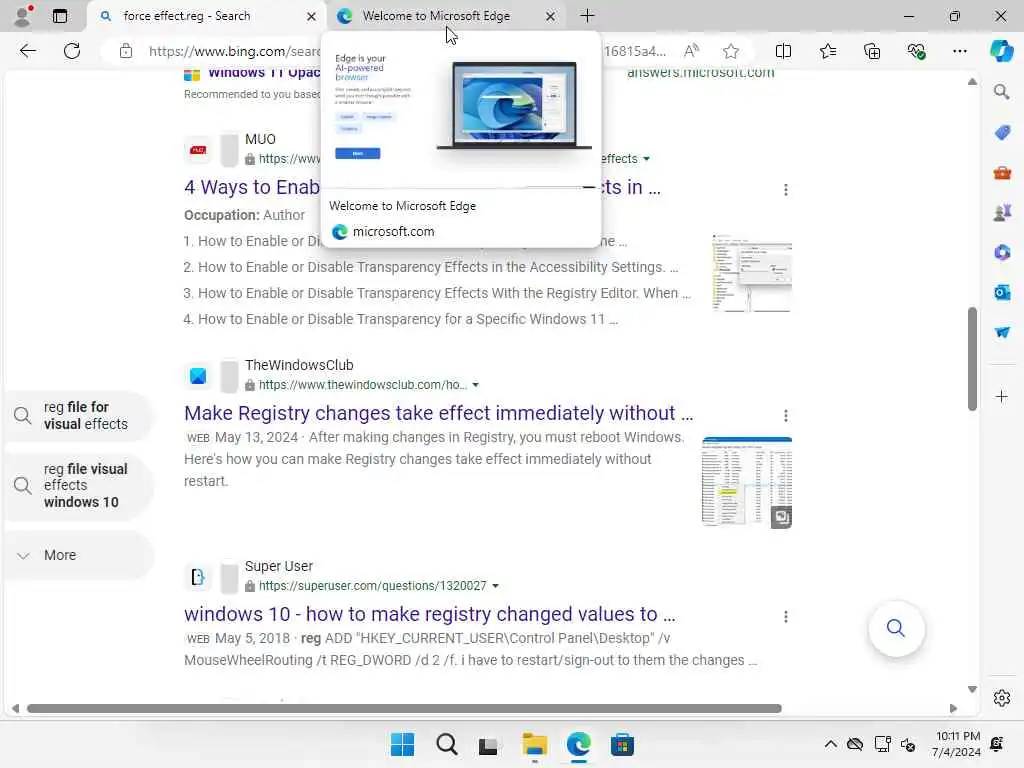Viewport: 1024px width, 768px height.
Task: Expand More related searches
Action: pyautogui.click(x=80, y=555)
